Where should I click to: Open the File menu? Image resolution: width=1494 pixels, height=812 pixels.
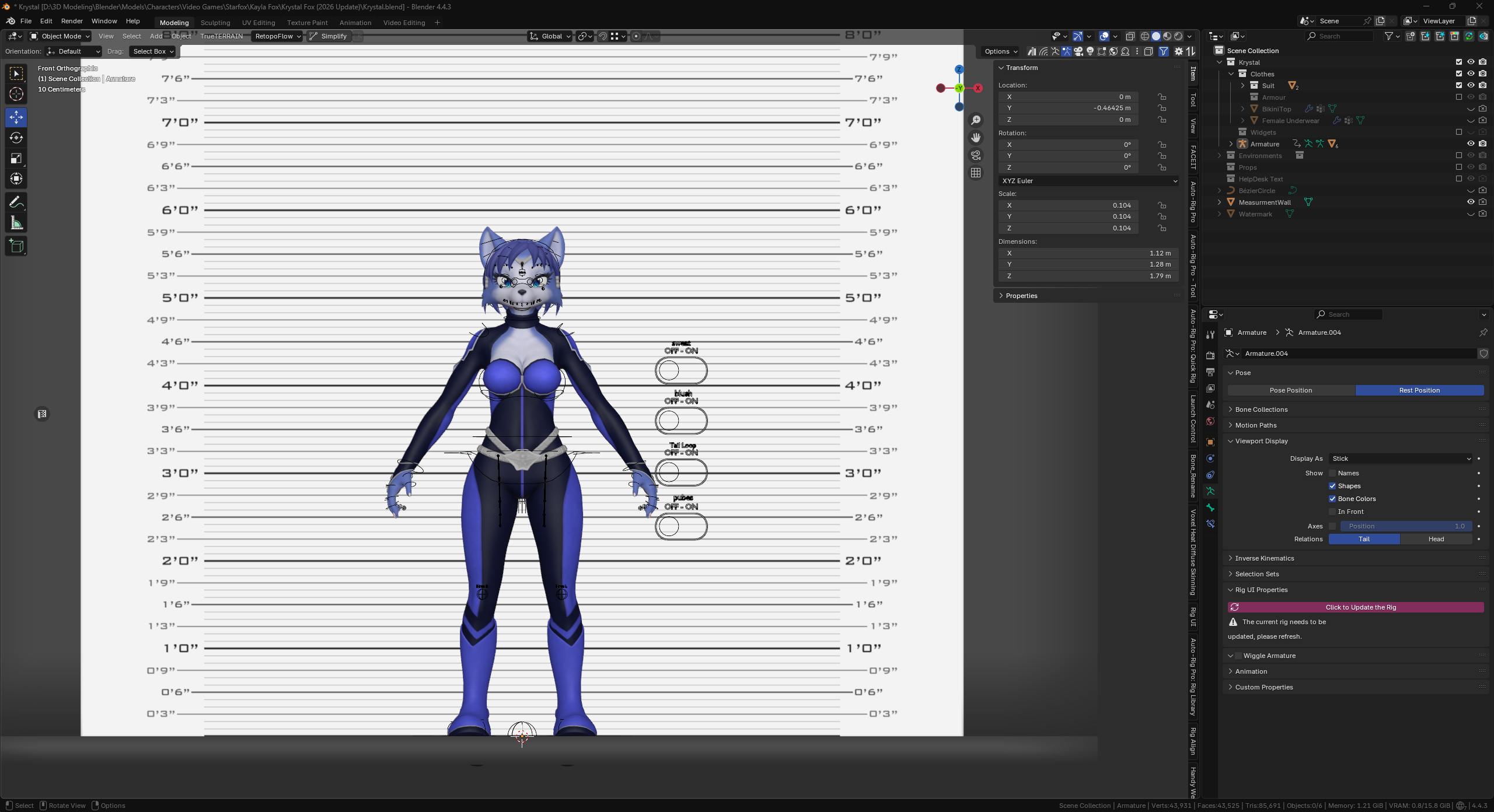pyautogui.click(x=26, y=21)
